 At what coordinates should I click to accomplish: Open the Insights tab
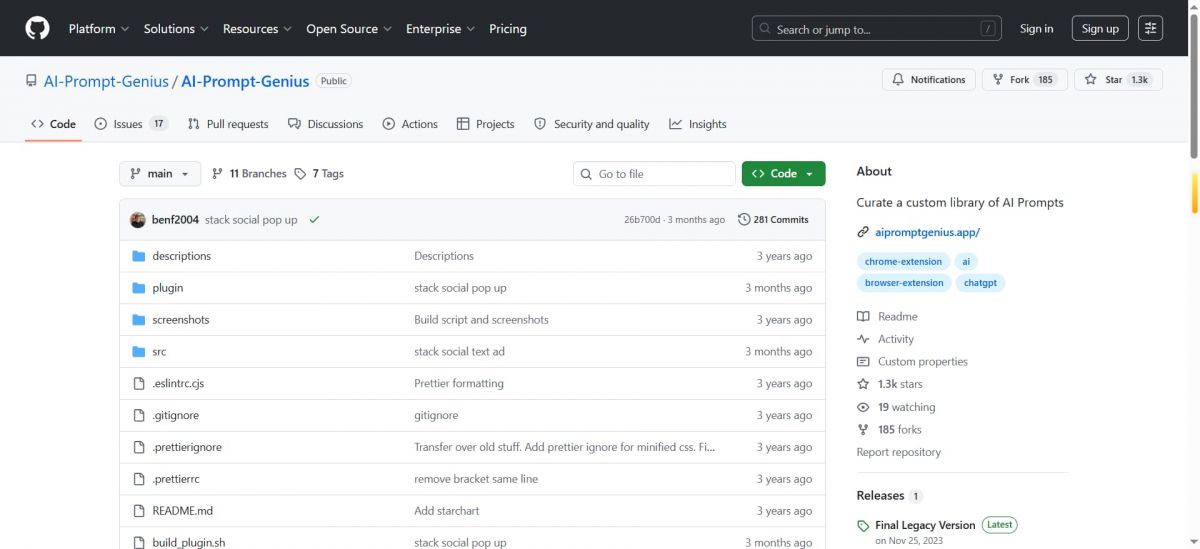click(698, 124)
